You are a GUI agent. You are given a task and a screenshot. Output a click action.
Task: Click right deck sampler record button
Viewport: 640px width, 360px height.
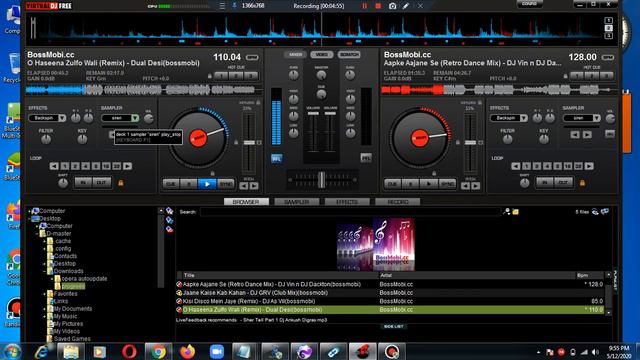click(x=610, y=134)
